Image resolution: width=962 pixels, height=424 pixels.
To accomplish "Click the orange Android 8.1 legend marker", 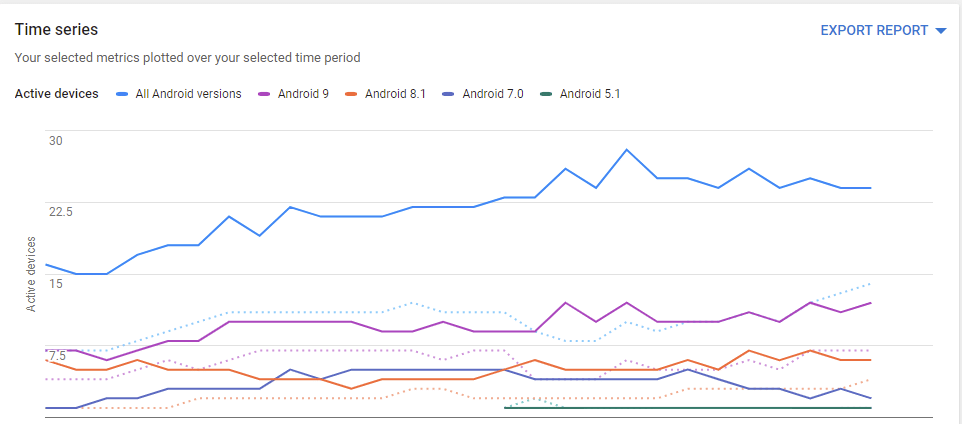I will pyautogui.click(x=353, y=94).
